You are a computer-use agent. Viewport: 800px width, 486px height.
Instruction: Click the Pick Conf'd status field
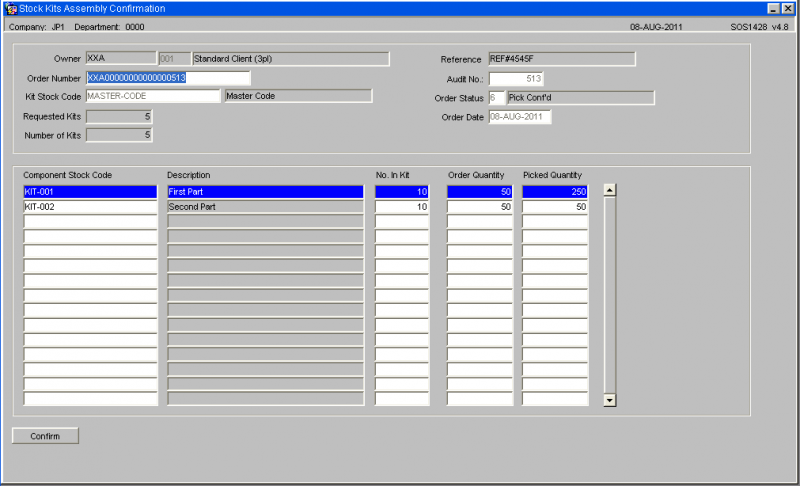[x=581, y=97]
